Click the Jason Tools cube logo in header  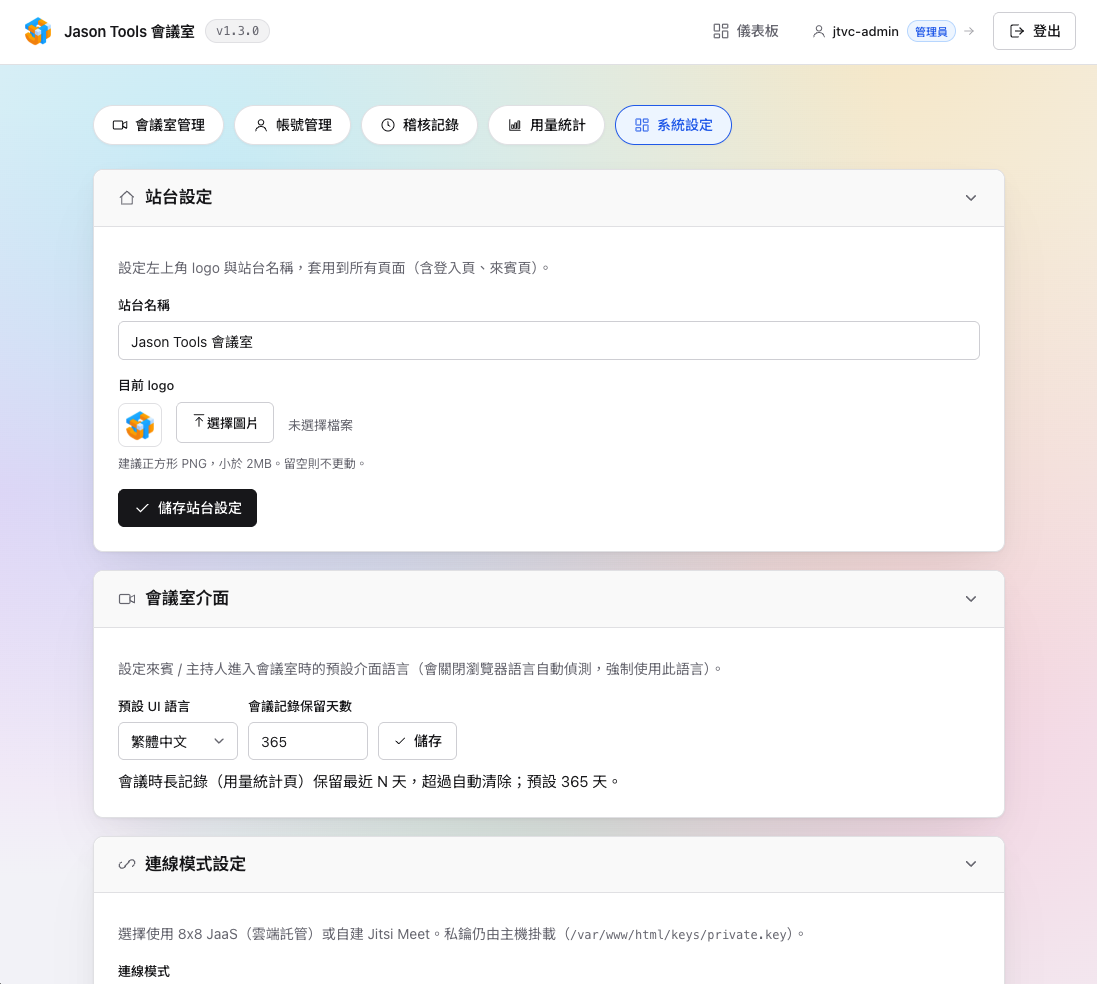coord(38,31)
